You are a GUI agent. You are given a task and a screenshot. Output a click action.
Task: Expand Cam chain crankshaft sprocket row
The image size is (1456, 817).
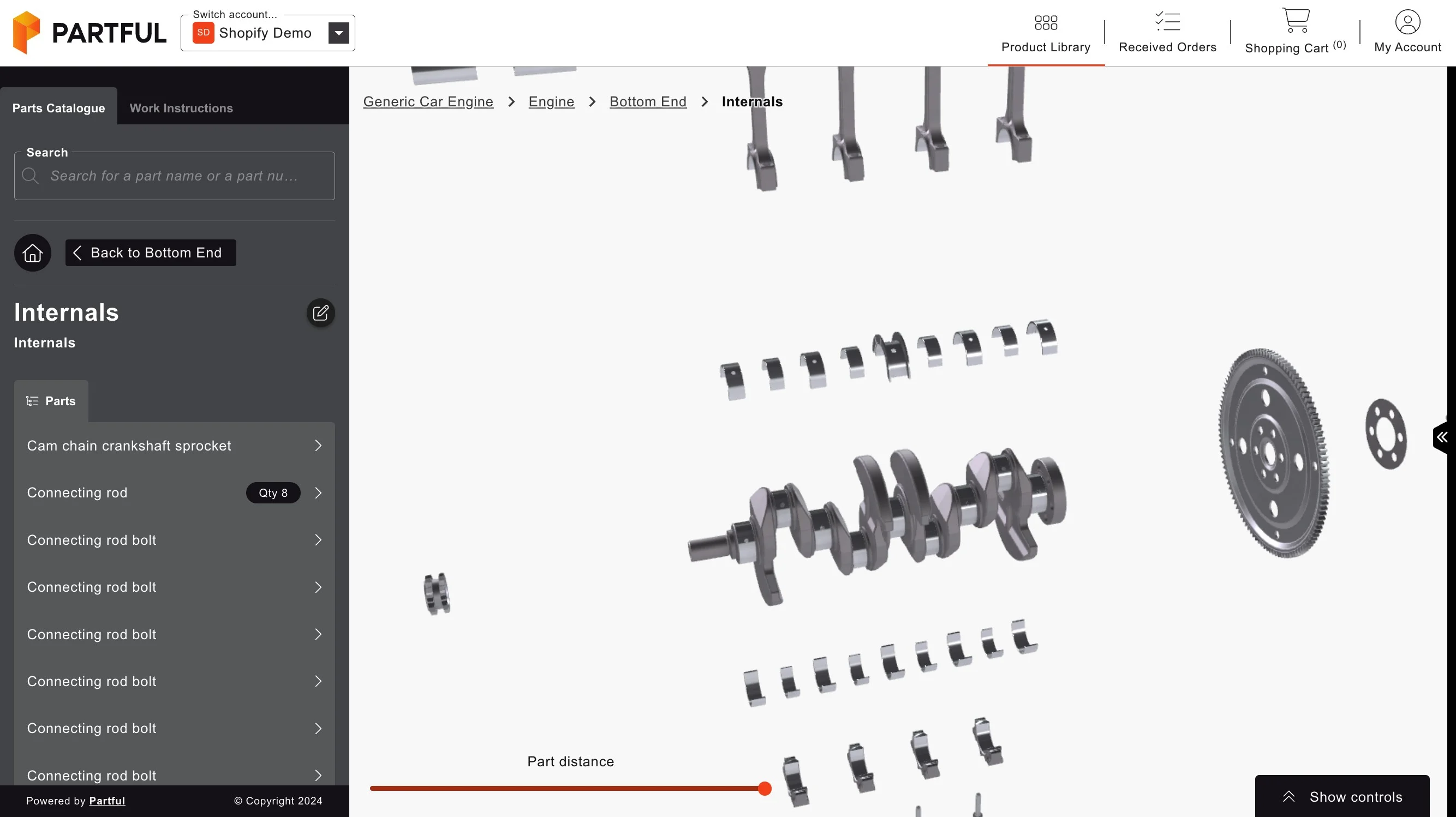pyautogui.click(x=175, y=446)
